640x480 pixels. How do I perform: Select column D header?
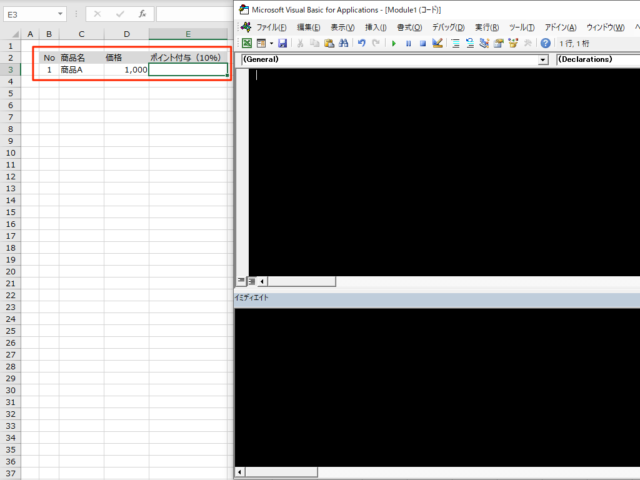(x=126, y=34)
